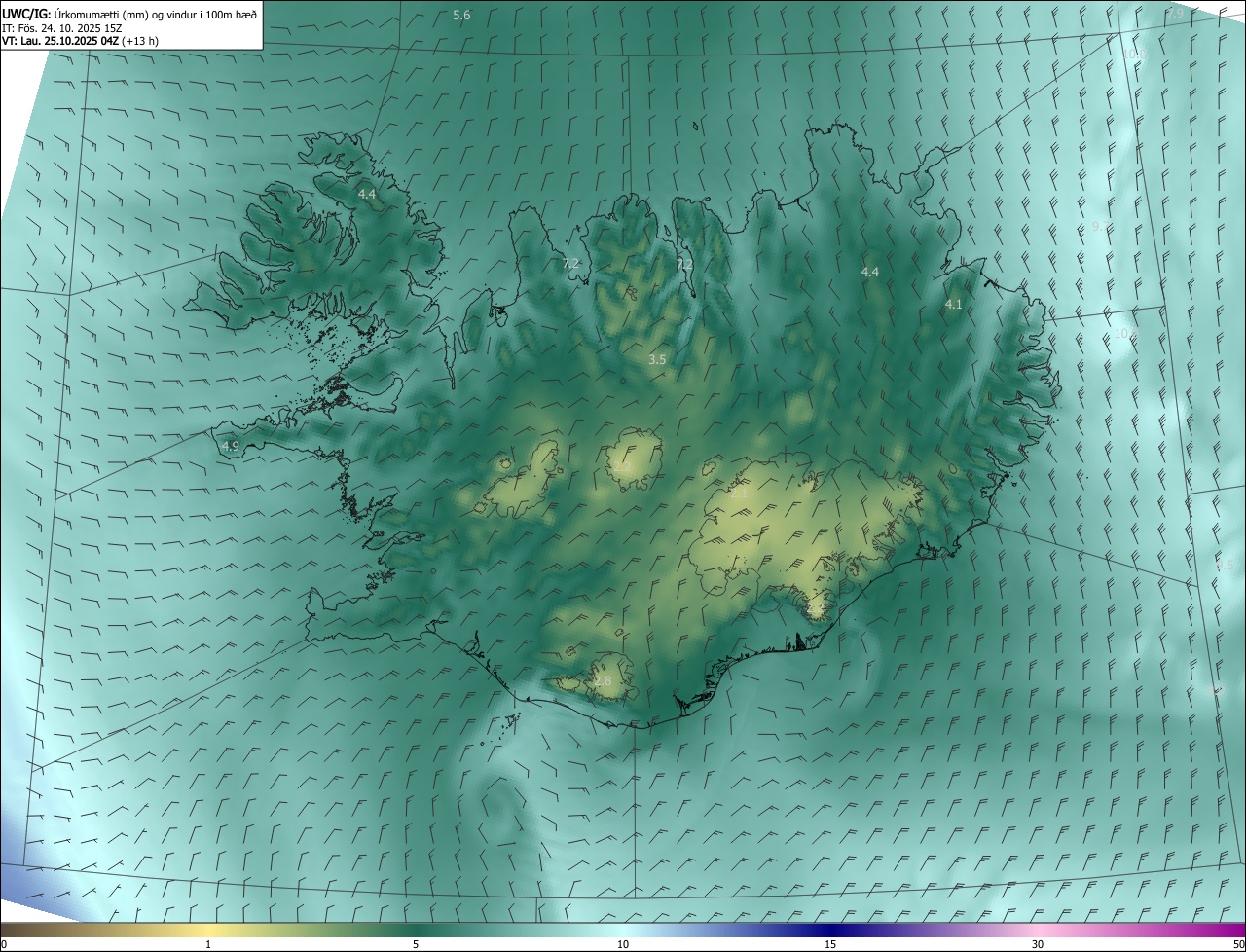Click the color scale label 5

(x=416, y=945)
